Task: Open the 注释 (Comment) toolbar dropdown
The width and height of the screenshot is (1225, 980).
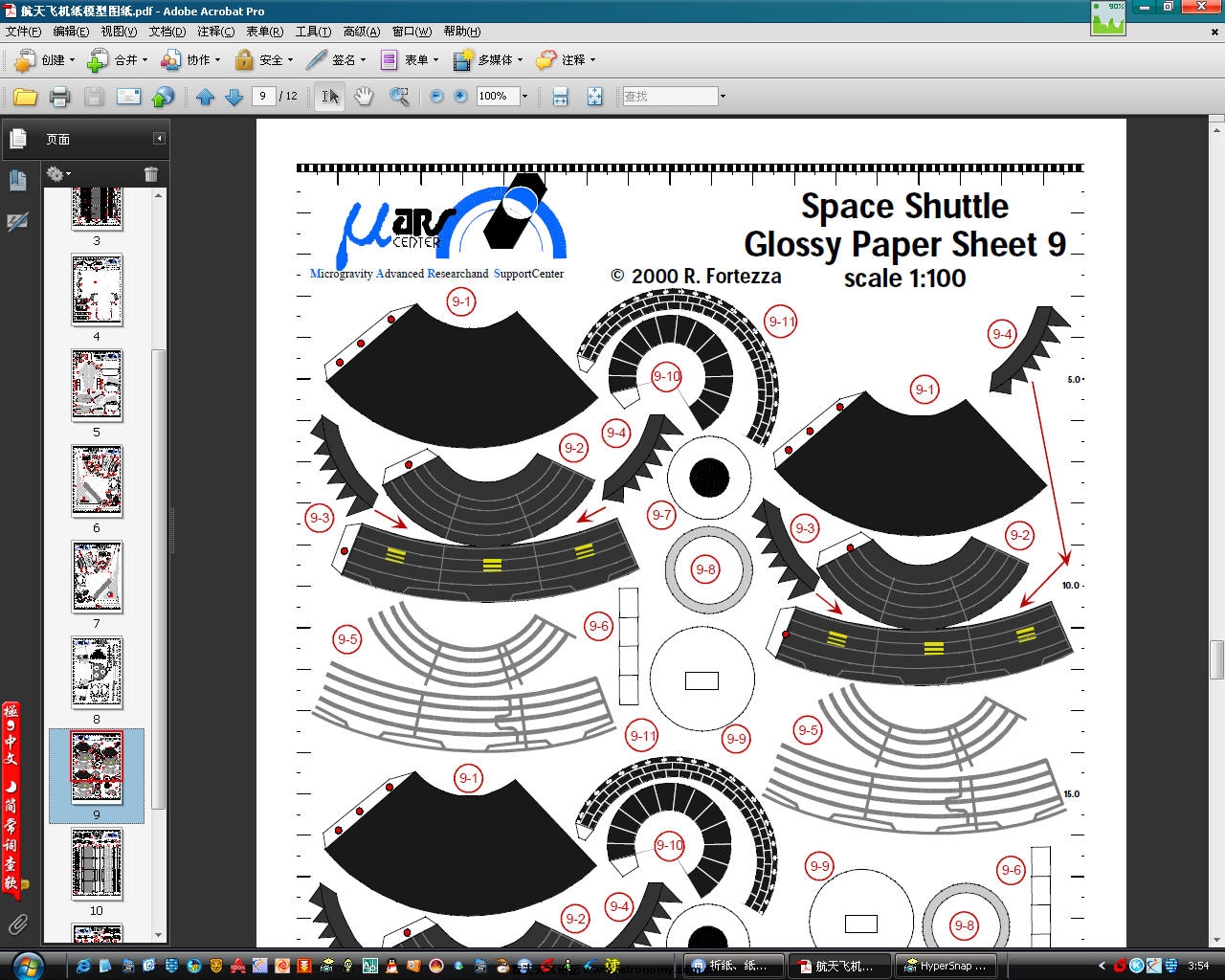Action: 566,60
